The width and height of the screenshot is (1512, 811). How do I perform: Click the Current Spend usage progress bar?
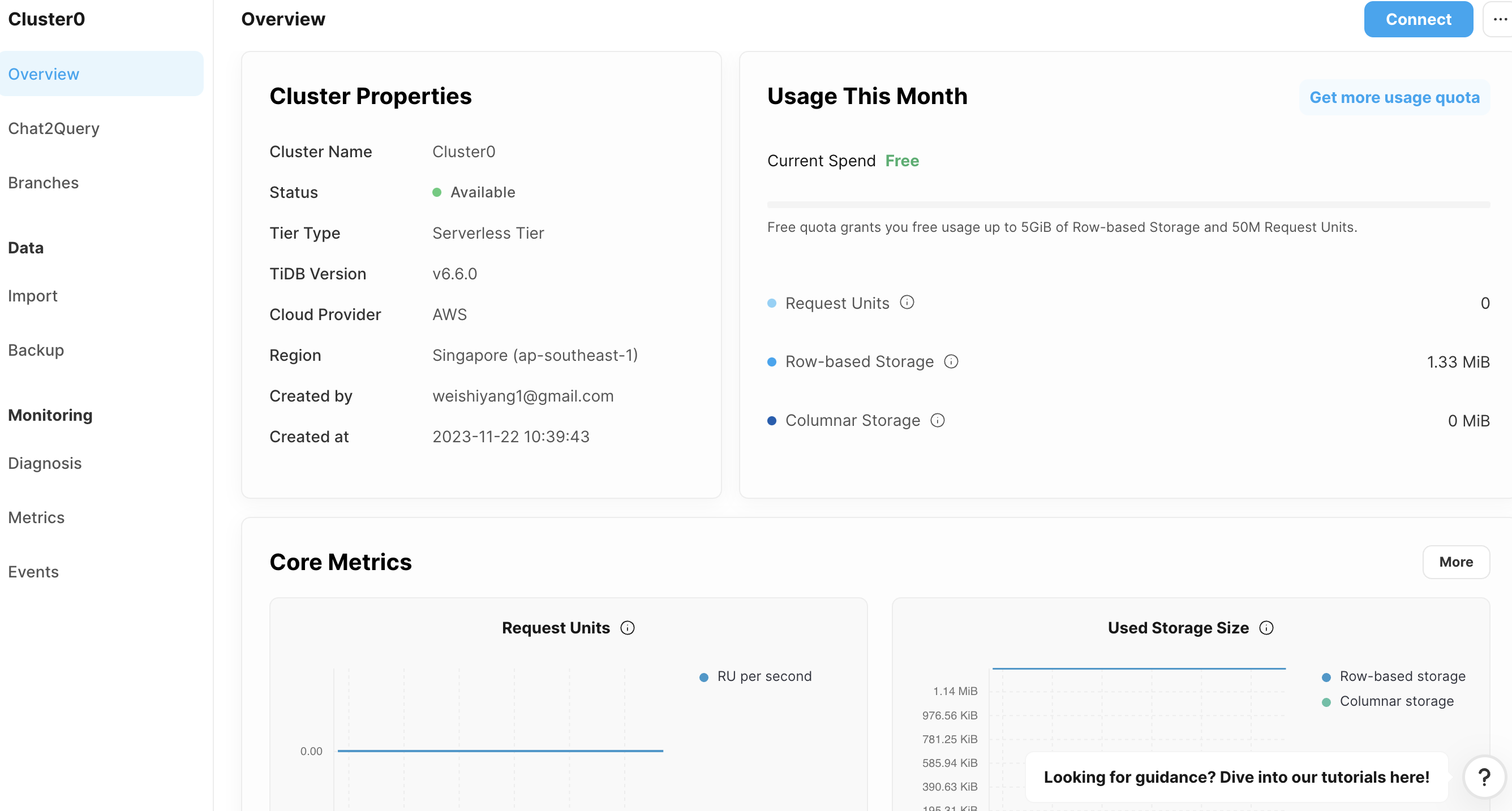click(x=1128, y=205)
